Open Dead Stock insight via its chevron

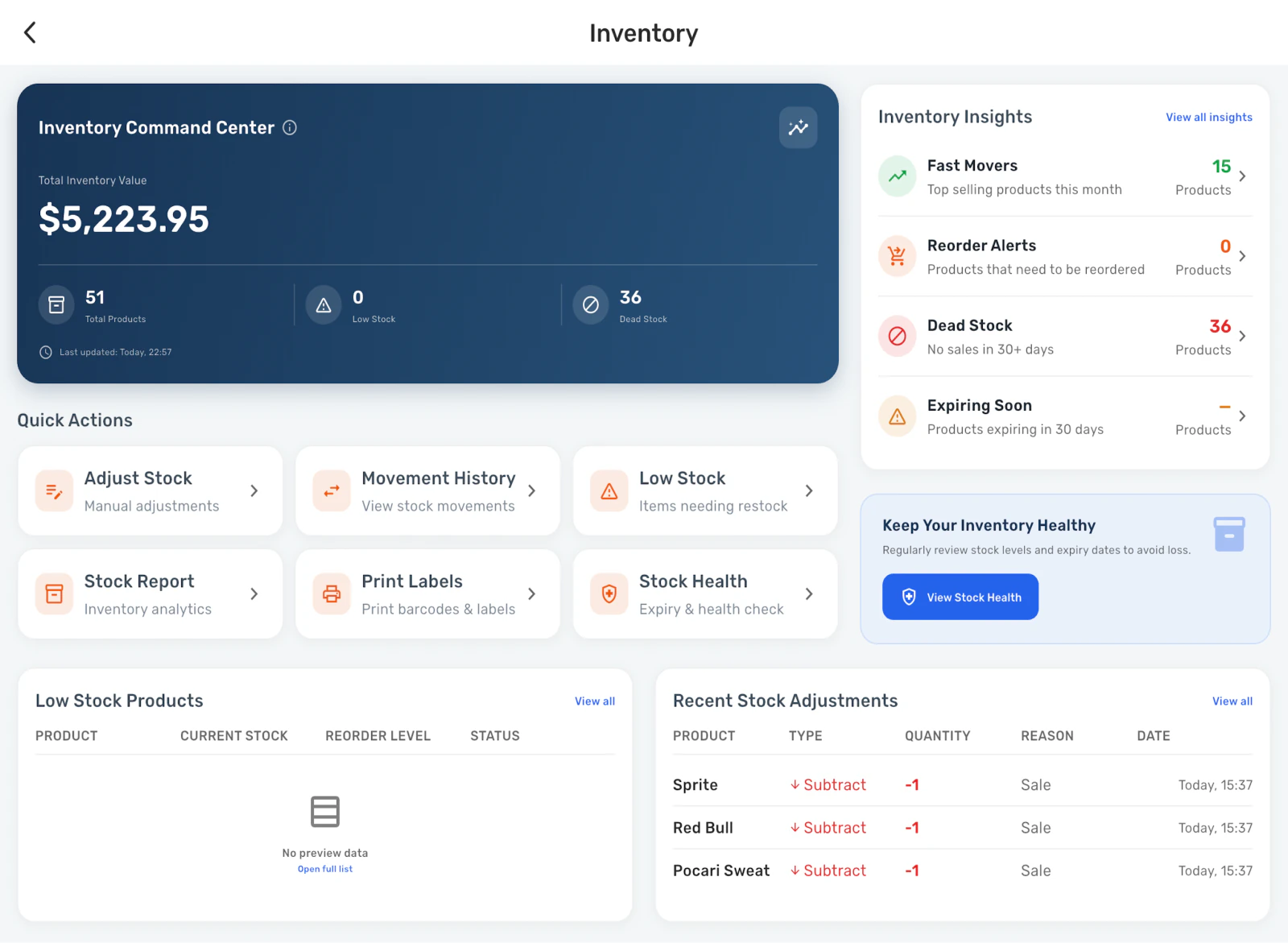(x=1243, y=336)
